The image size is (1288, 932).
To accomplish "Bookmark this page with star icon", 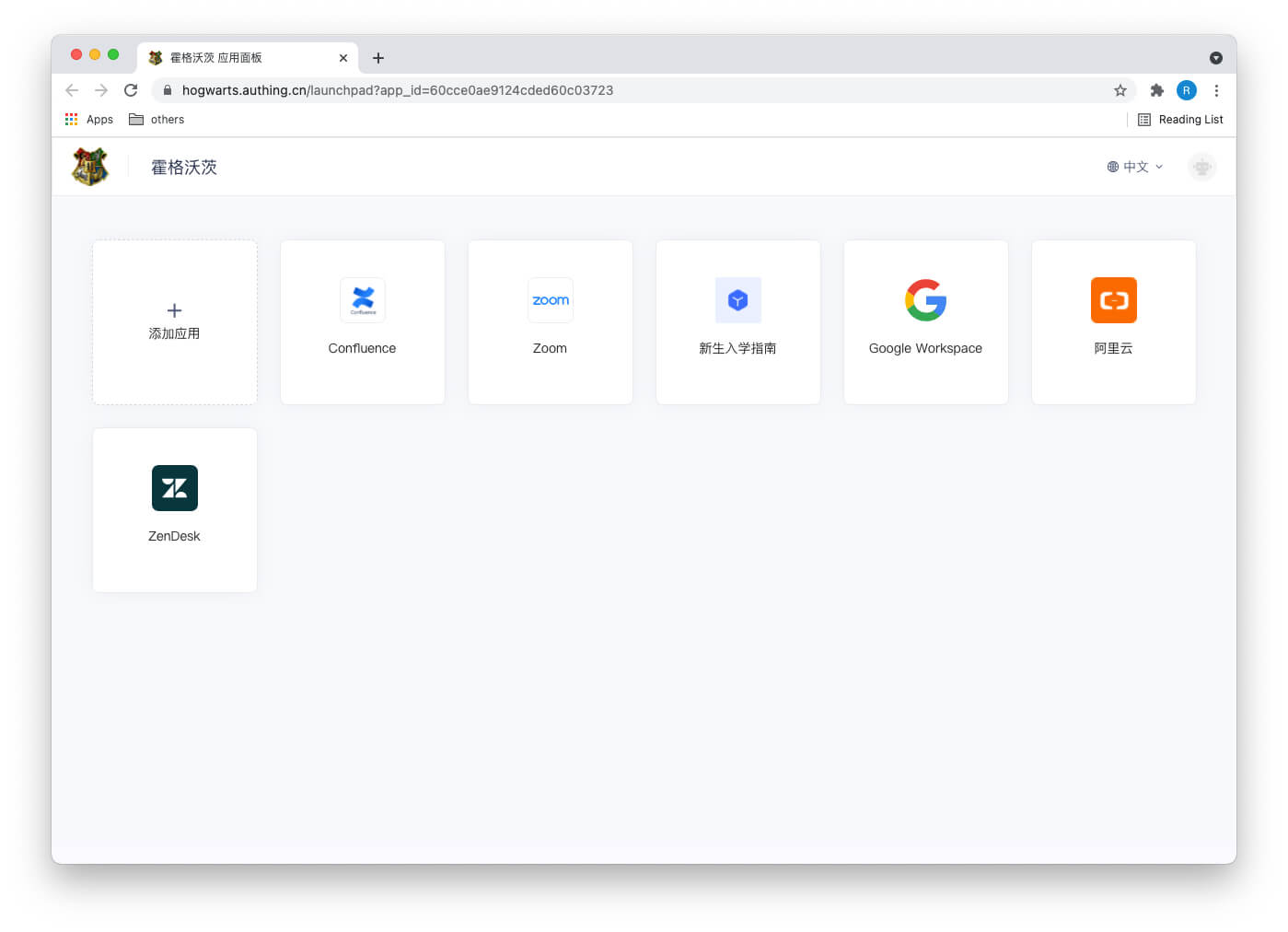I will tap(1120, 90).
